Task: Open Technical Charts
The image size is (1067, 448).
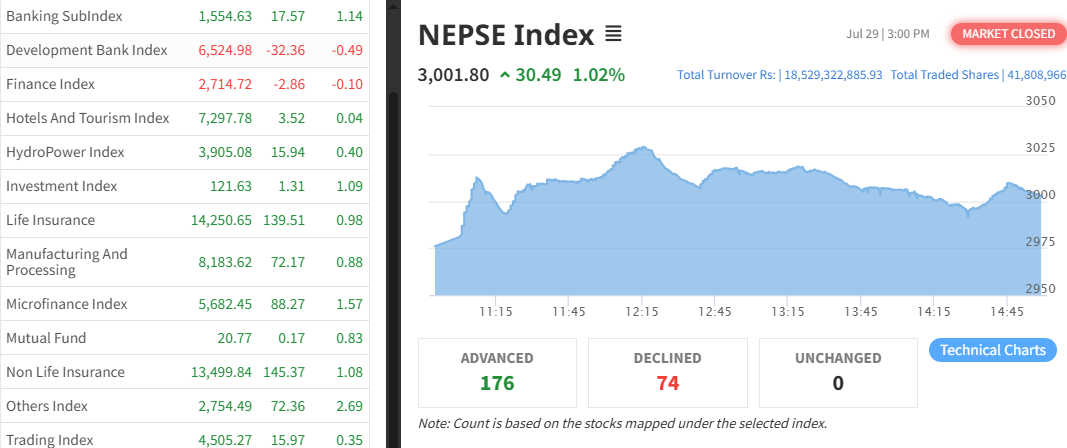Action: click(x=992, y=350)
